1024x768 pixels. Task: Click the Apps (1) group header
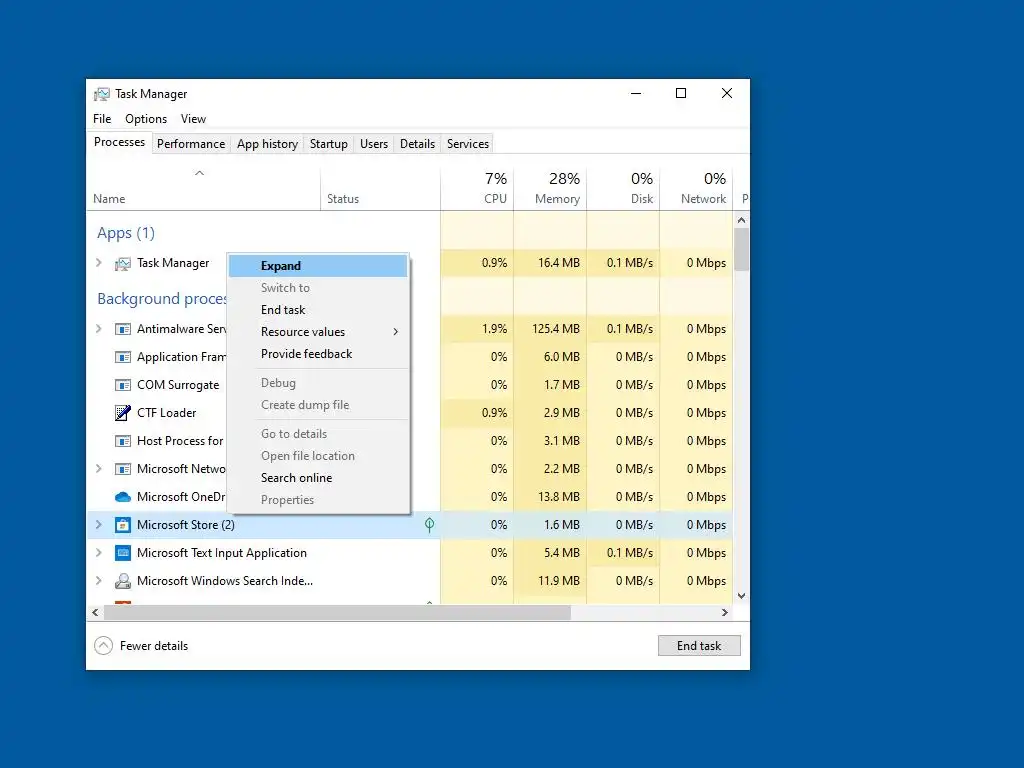[x=126, y=233]
